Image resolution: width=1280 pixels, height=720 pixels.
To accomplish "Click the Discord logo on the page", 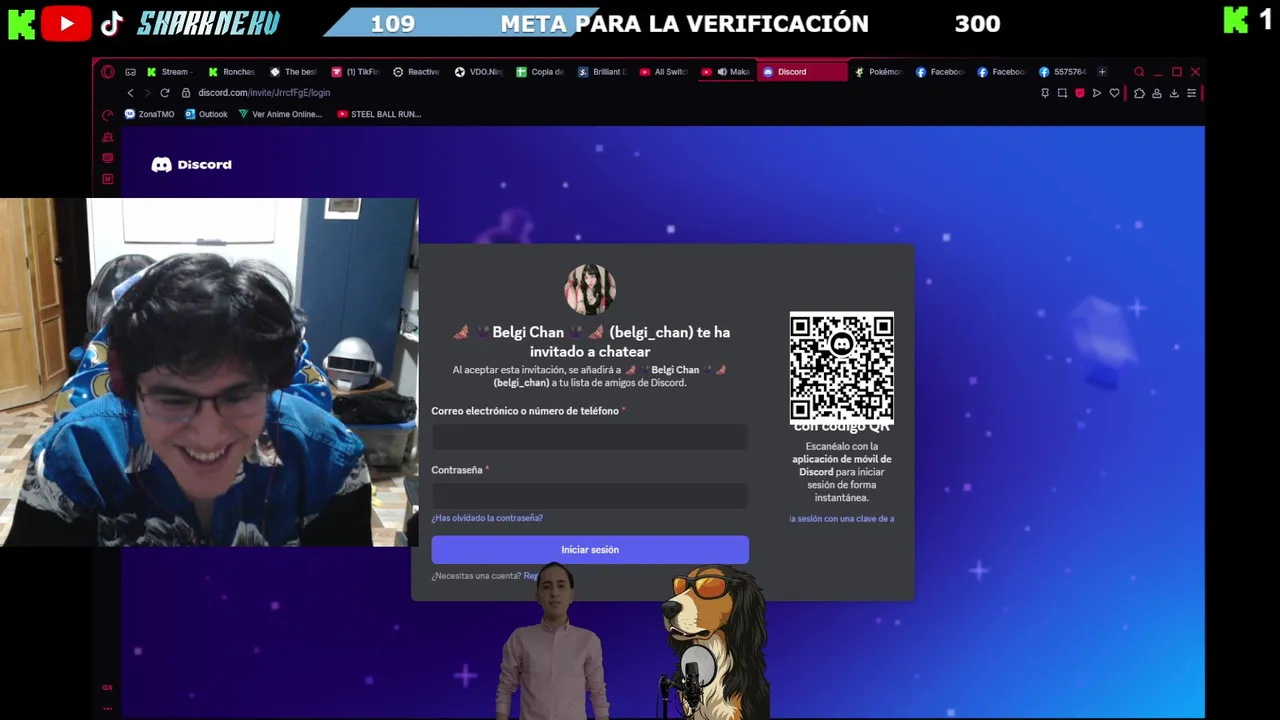I will pos(191,165).
